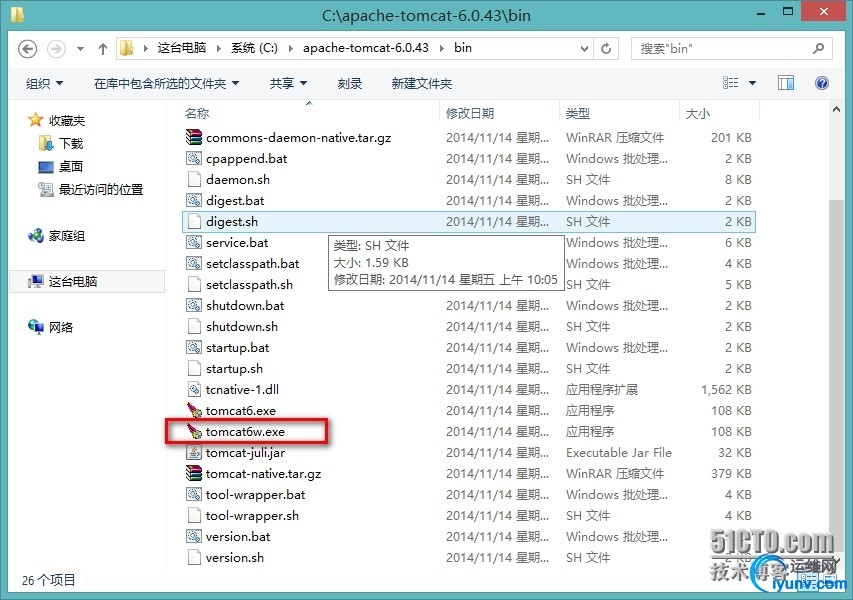
Task: Select tomcat-juli.jar file icon
Action: pyautogui.click(x=194, y=452)
